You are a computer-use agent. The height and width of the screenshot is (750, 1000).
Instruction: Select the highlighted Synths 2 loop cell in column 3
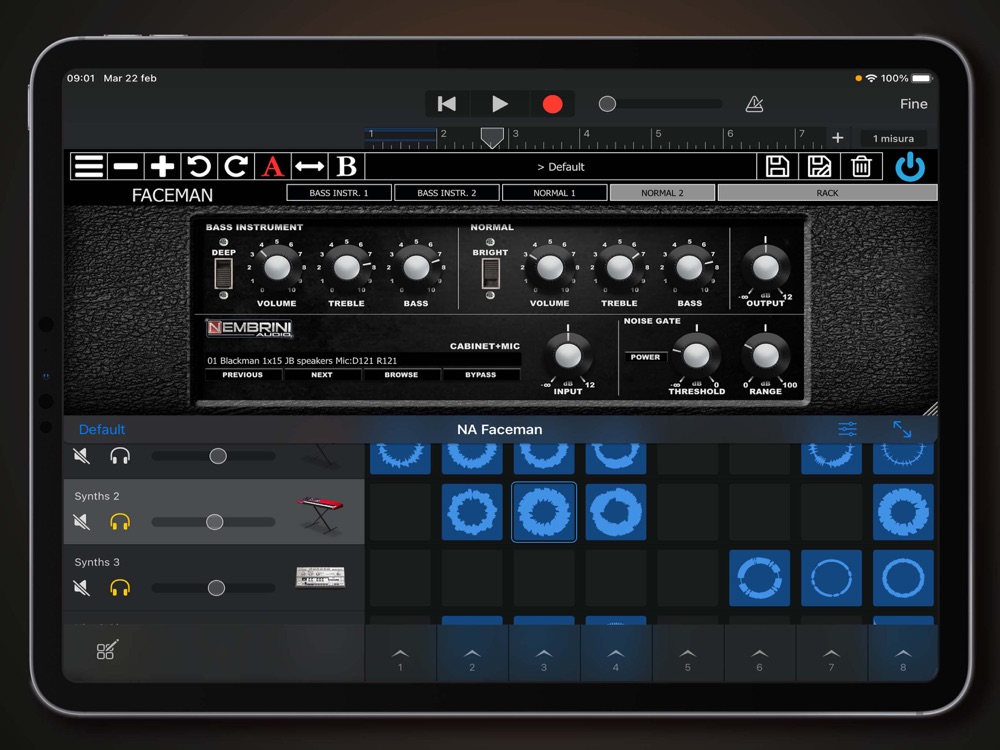(x=544, y=511)
